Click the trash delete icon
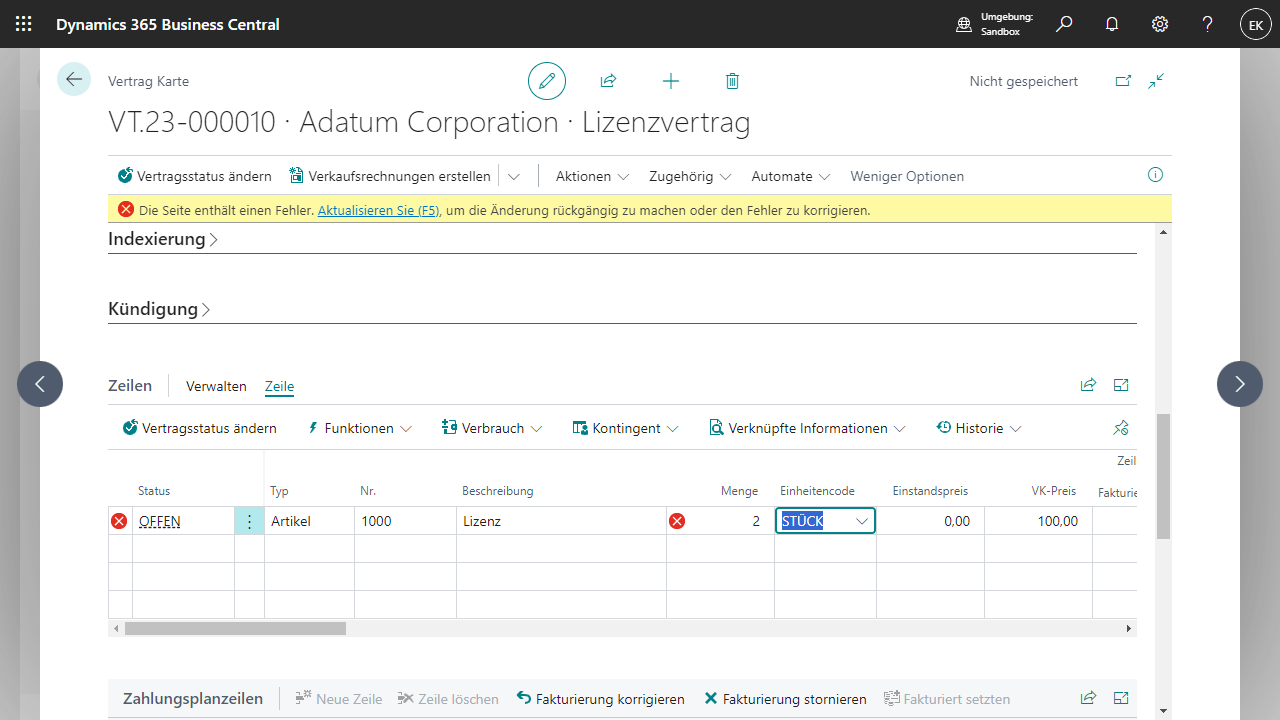The image size is (1280, 720). [x=732, y=81]
